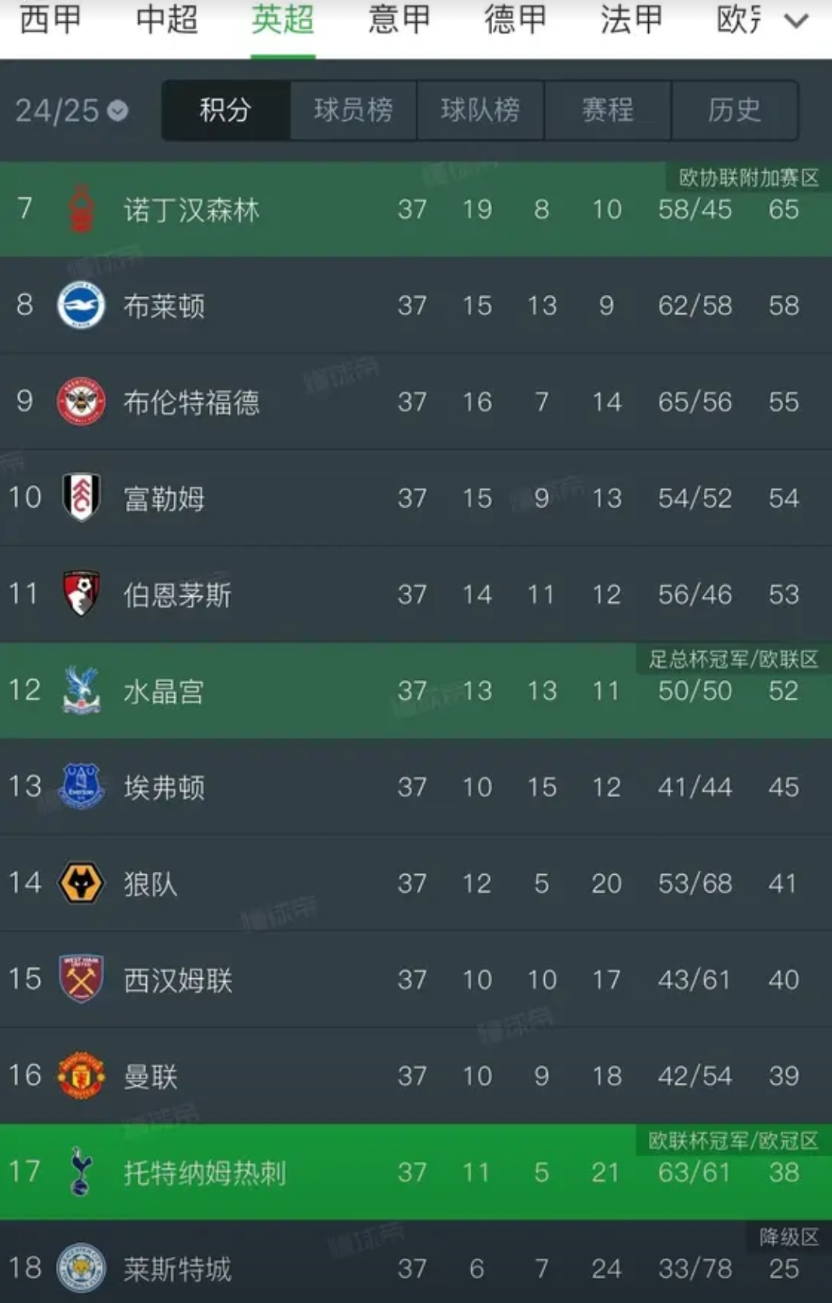
Task: Switch to the 意甲 league tab
Action: coord(399,20)
